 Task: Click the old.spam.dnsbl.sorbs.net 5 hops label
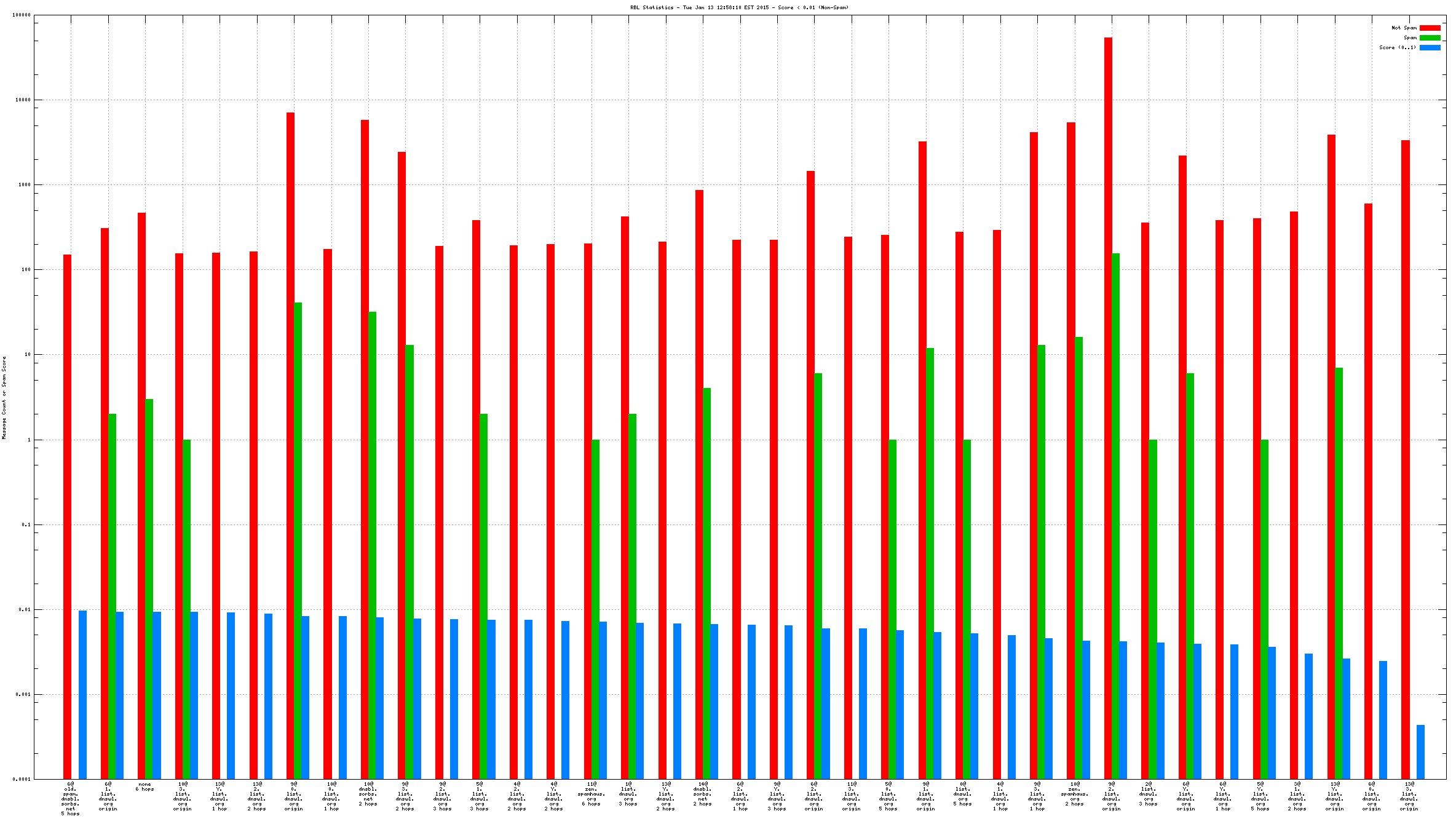coord(70,799)
